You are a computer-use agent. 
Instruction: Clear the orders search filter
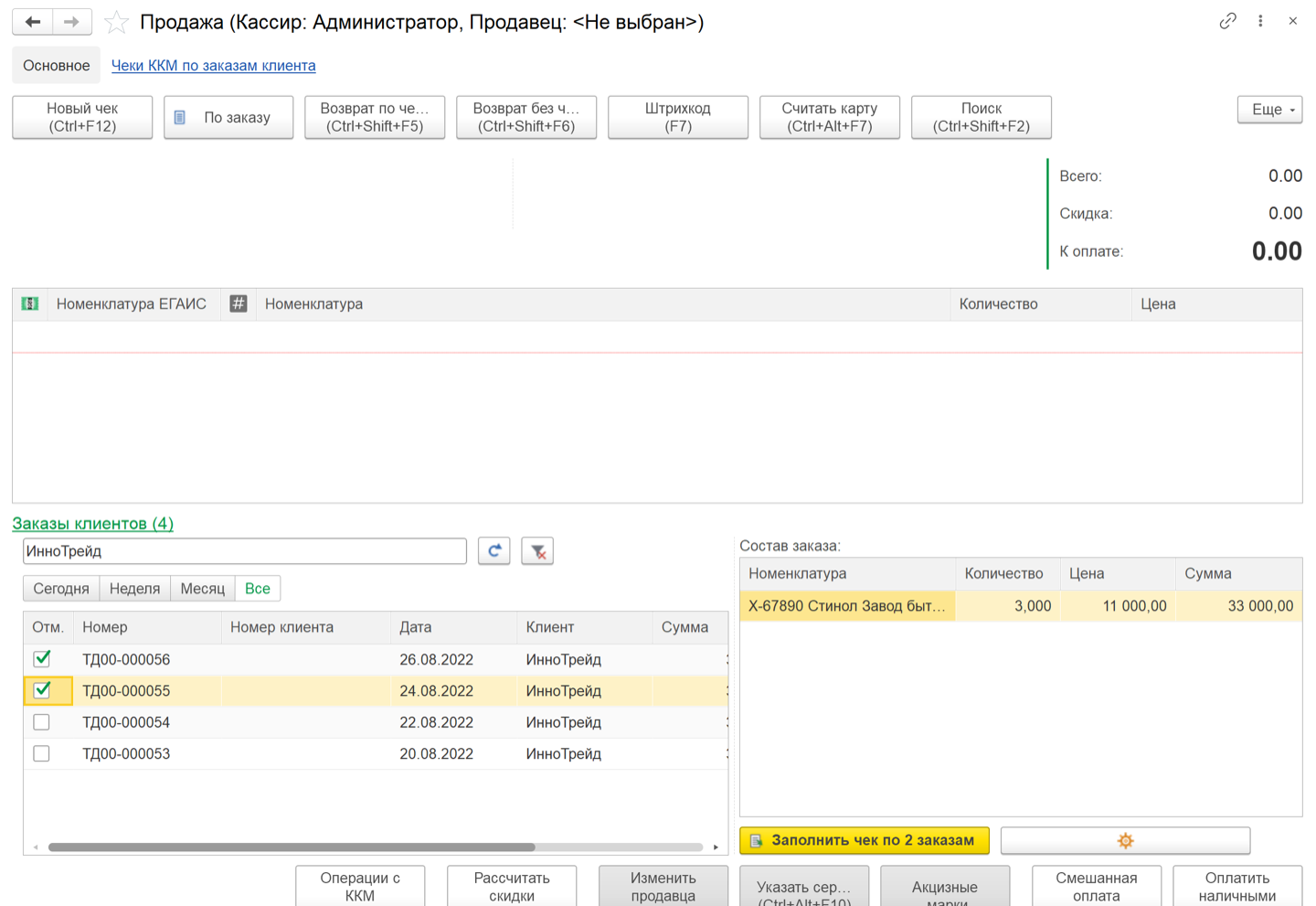pos(537,551)
